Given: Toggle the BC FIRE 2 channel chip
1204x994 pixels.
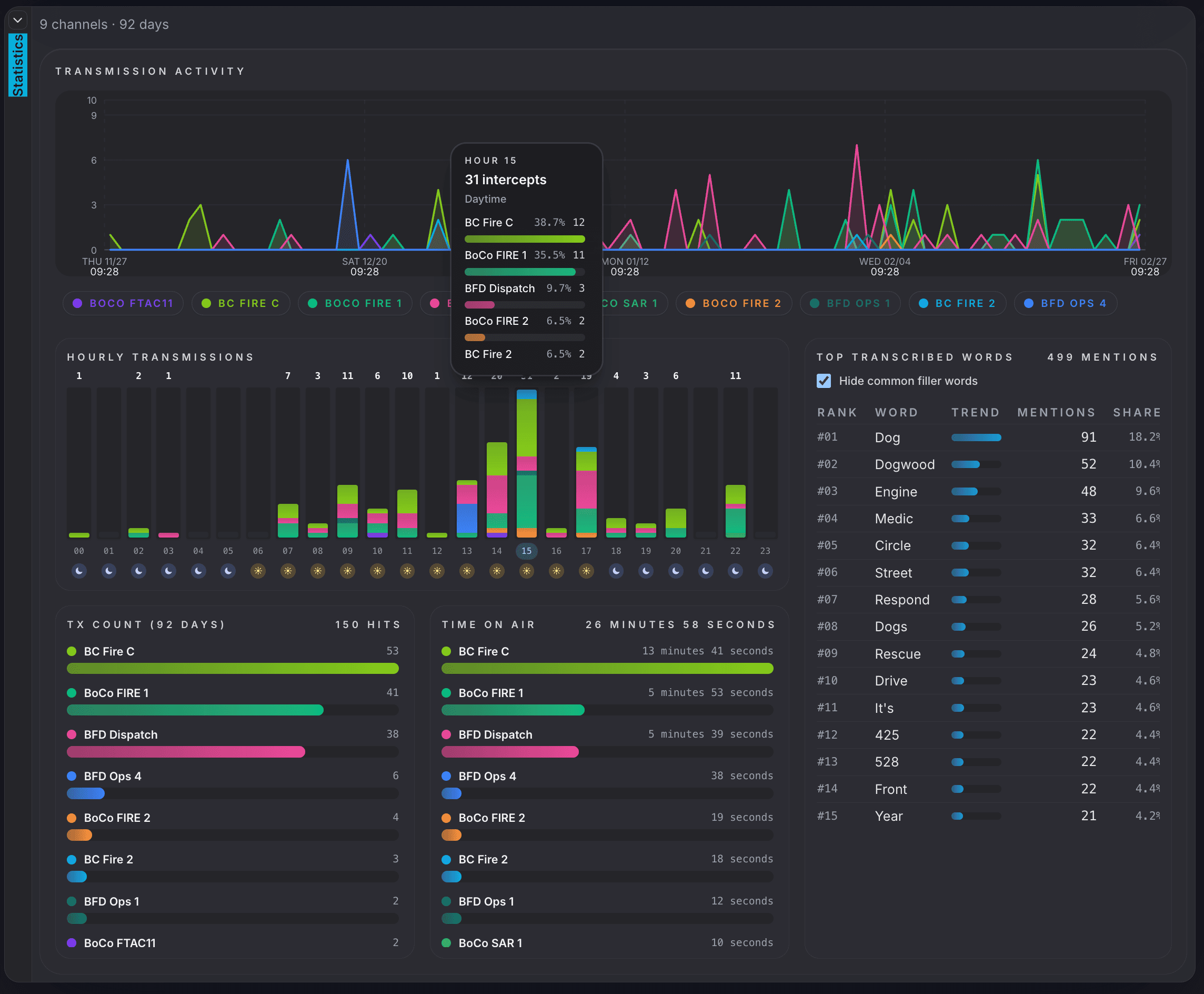Looking at the screenshot, I should [x=957, y=303].
